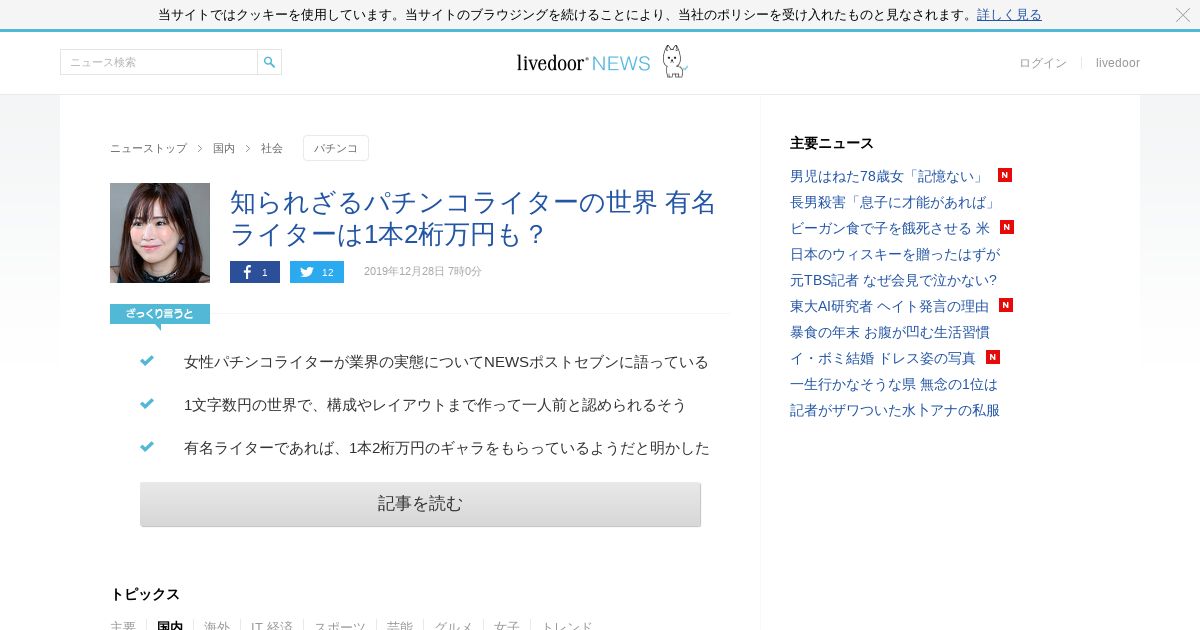Click the ニュース検索 search field

pyautogui.click(x=159, y=62)
